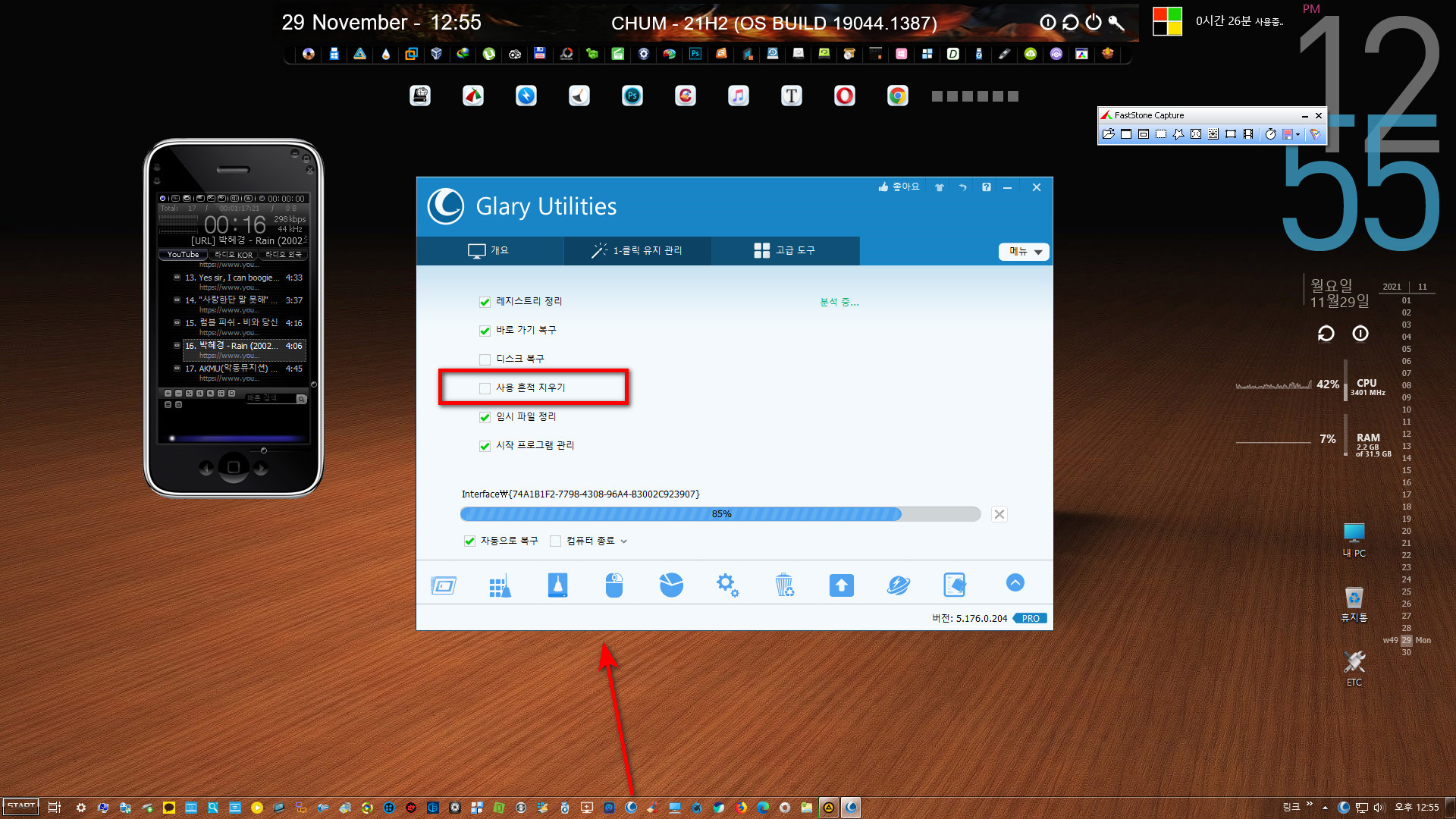Toggle the 자동으로 복구 checkbox
1456x819 pixels.
point(469,541)
